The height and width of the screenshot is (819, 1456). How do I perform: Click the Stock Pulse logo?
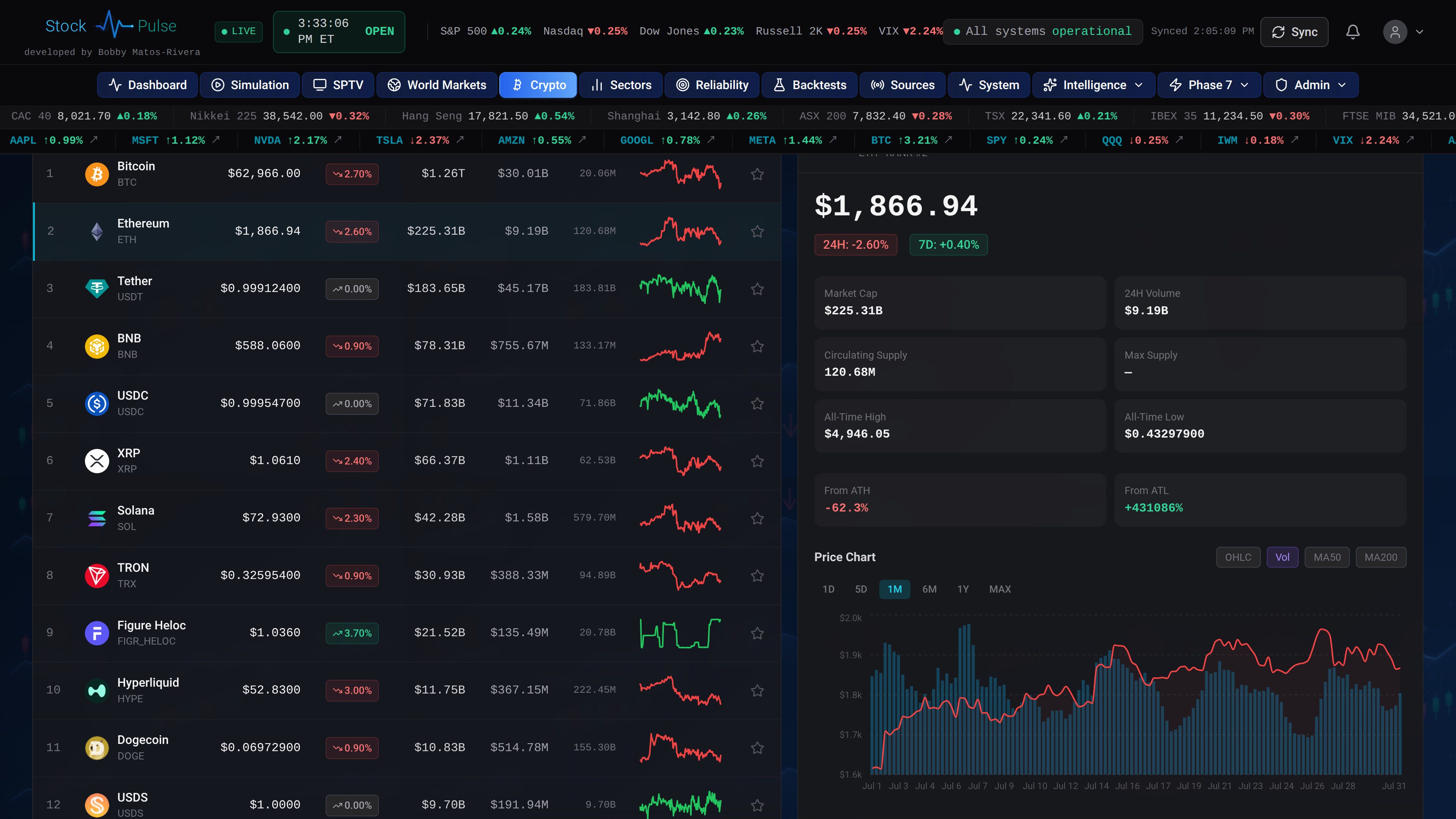(111, 25)
